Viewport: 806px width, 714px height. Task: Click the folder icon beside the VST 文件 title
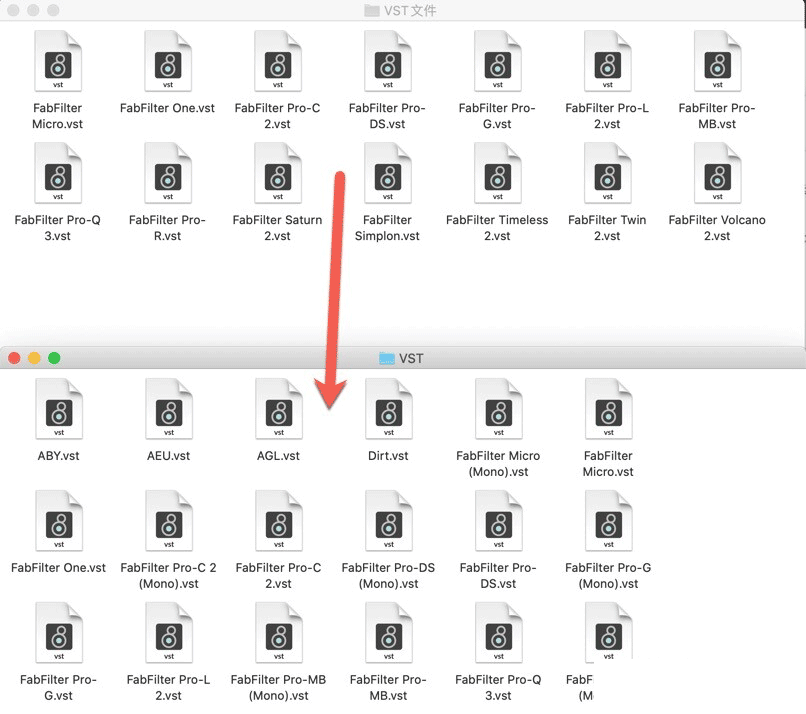[x=372, y=10]
